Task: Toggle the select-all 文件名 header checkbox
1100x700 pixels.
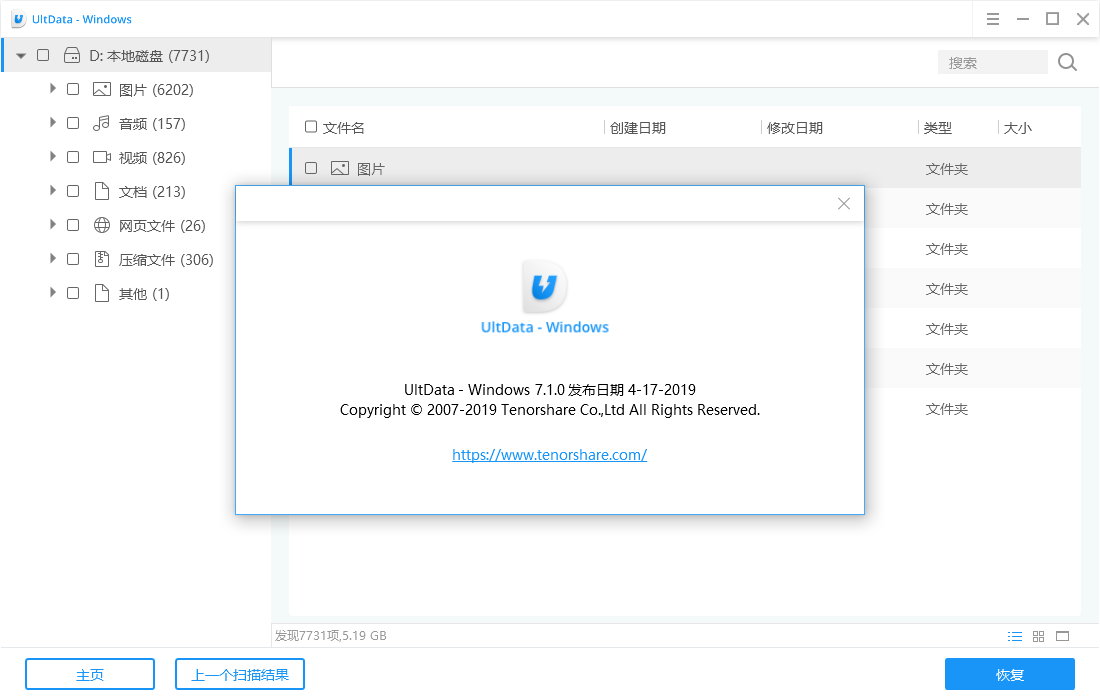Action: (311, 127)
